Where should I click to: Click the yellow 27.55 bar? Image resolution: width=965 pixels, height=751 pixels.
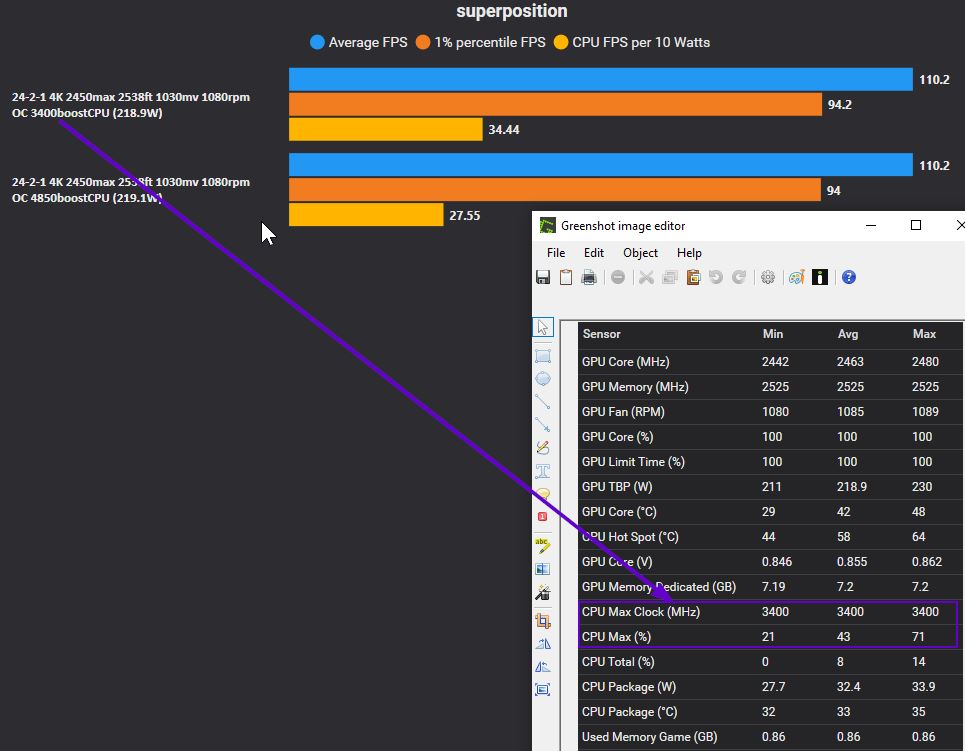[366, 215]
